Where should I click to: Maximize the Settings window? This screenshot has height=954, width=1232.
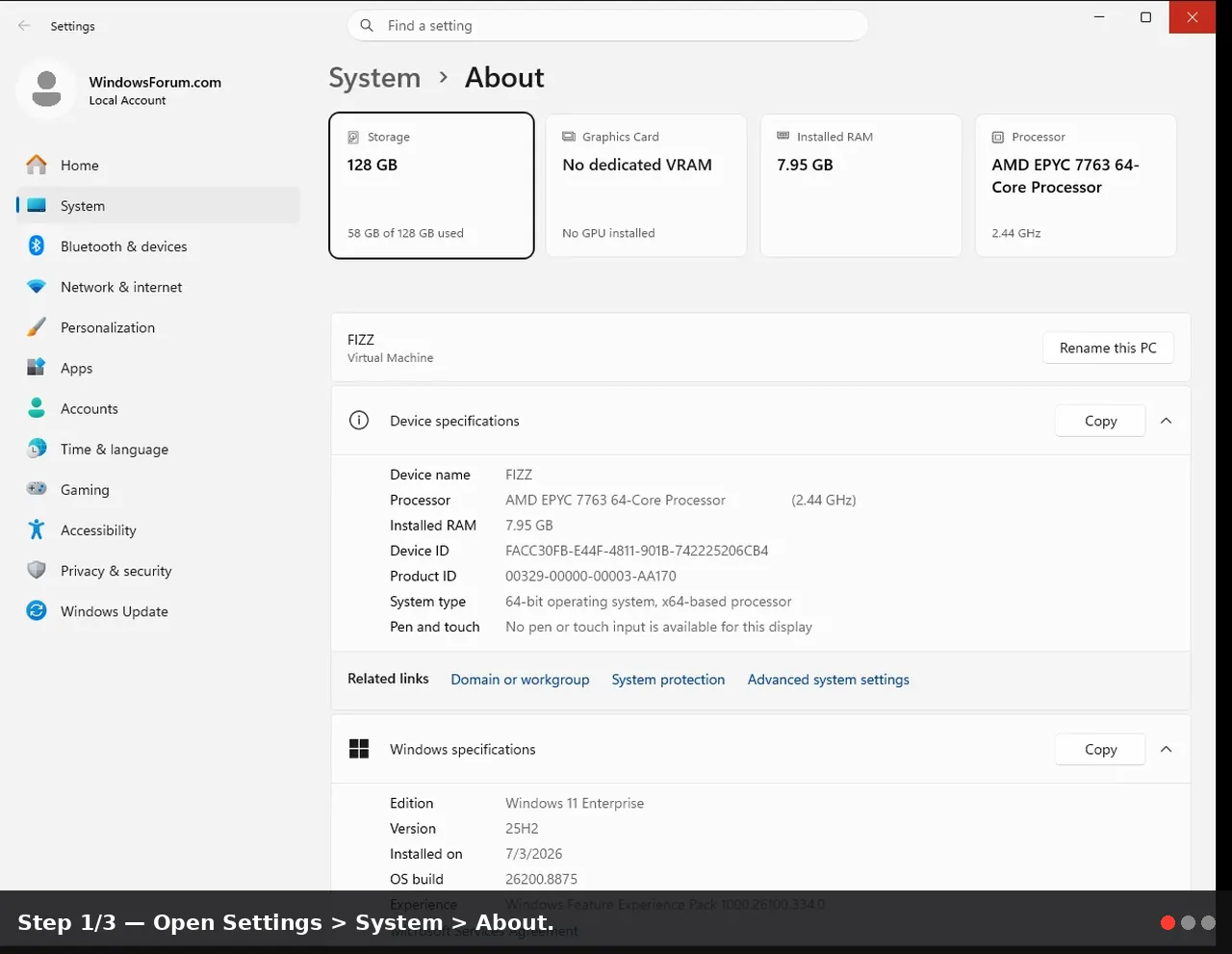[x=1145, y=17]
